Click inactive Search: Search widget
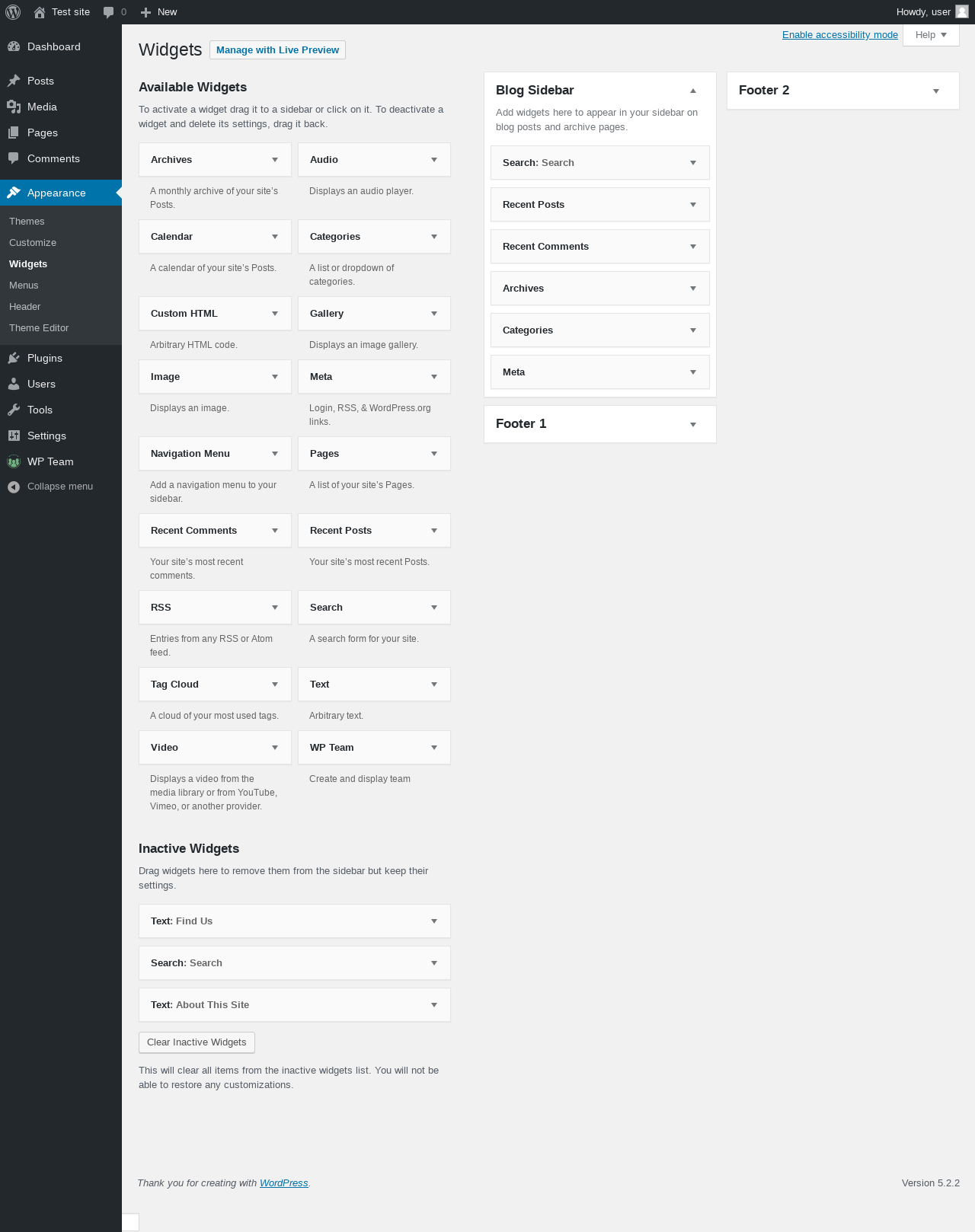 click(295, 963)
